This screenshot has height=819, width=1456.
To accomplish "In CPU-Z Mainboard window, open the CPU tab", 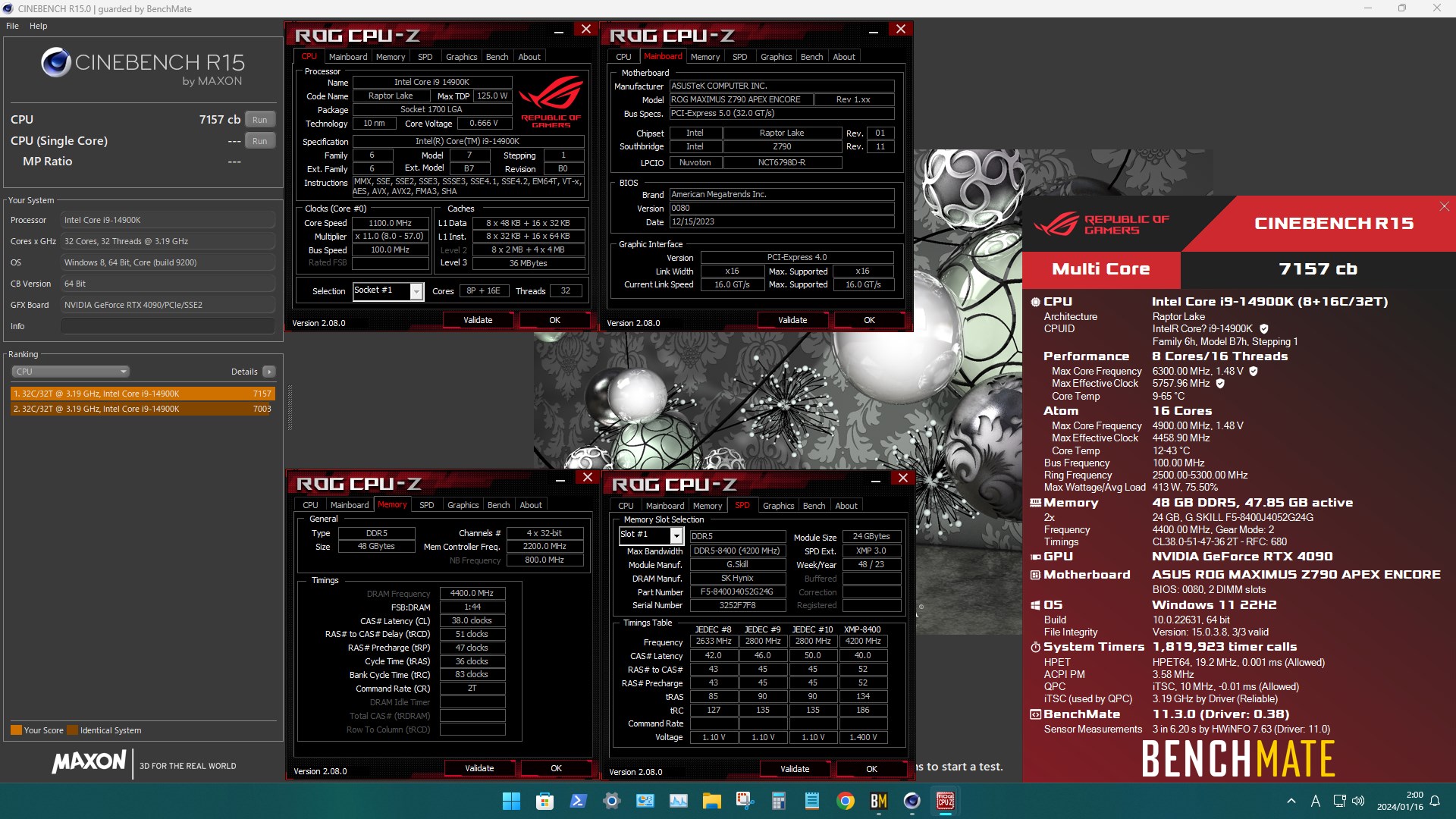I will pyautogui.click(x=623, y=57).
